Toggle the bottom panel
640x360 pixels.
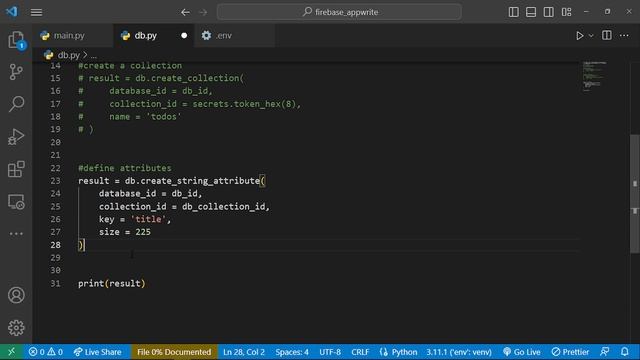(x=531, y=12)
